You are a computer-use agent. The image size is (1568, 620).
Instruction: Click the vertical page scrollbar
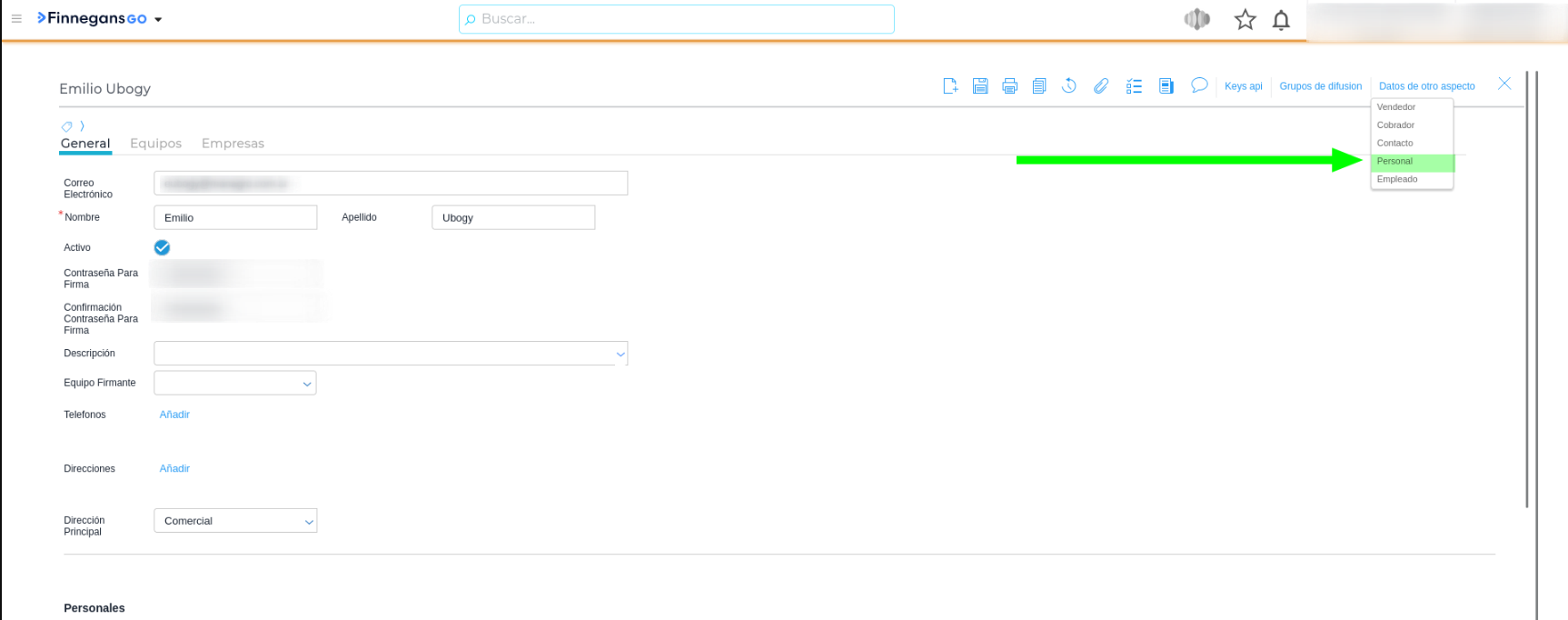(x=1527, y=289)
